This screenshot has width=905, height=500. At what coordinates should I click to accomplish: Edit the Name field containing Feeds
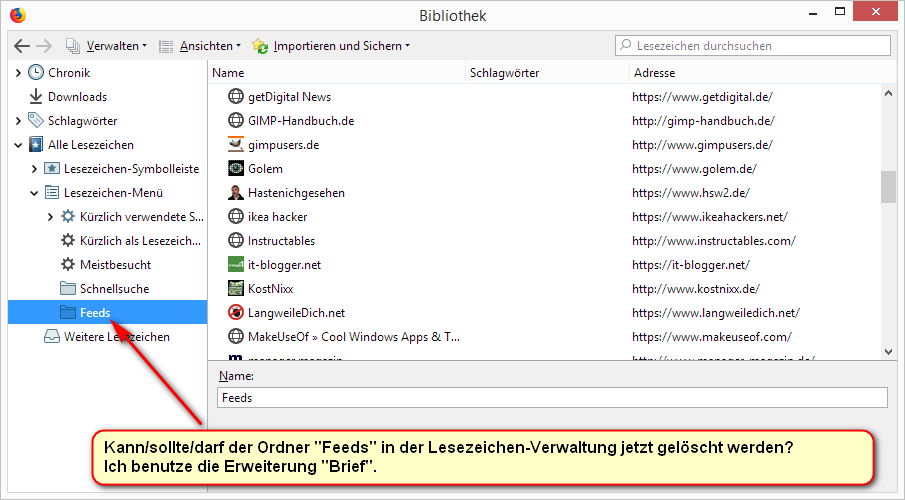(552, 398)
